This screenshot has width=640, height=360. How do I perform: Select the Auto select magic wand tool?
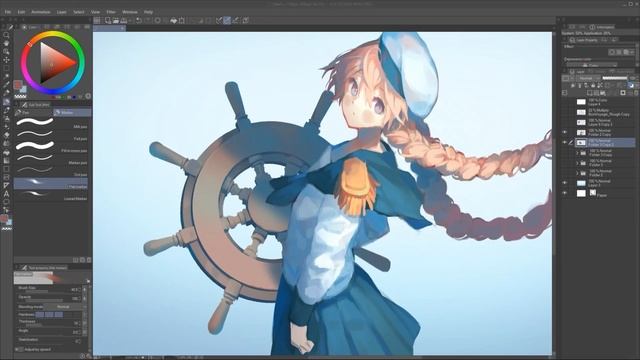7,76
